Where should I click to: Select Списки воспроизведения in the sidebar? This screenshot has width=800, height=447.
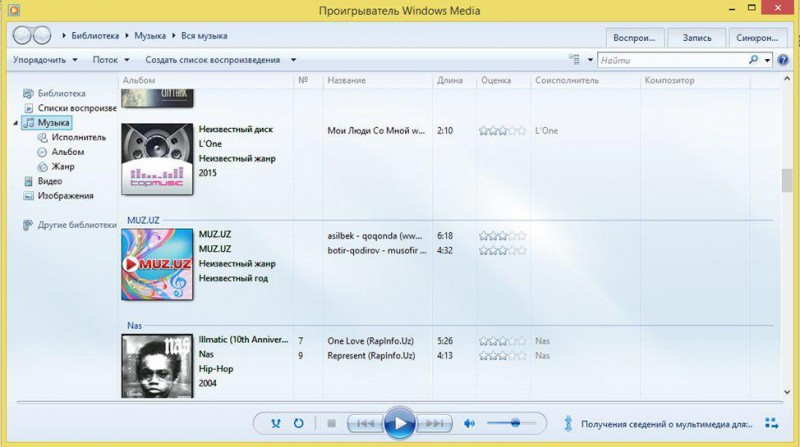tap(70, 108)
